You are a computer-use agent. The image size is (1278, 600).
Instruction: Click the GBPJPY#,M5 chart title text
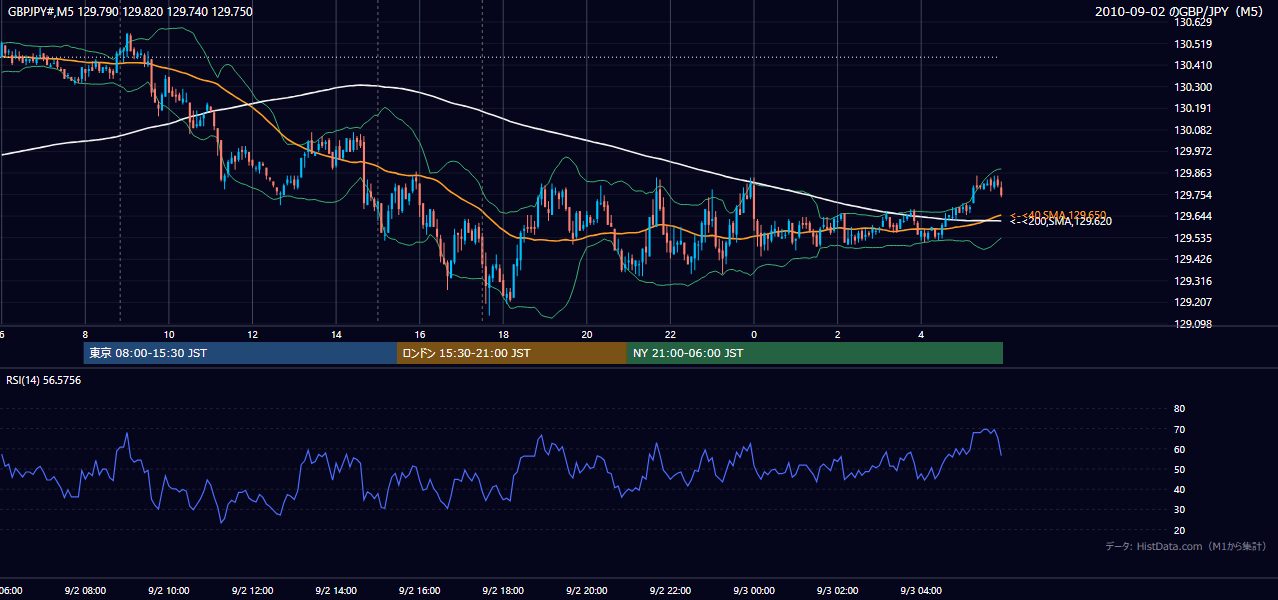(129, 12)
